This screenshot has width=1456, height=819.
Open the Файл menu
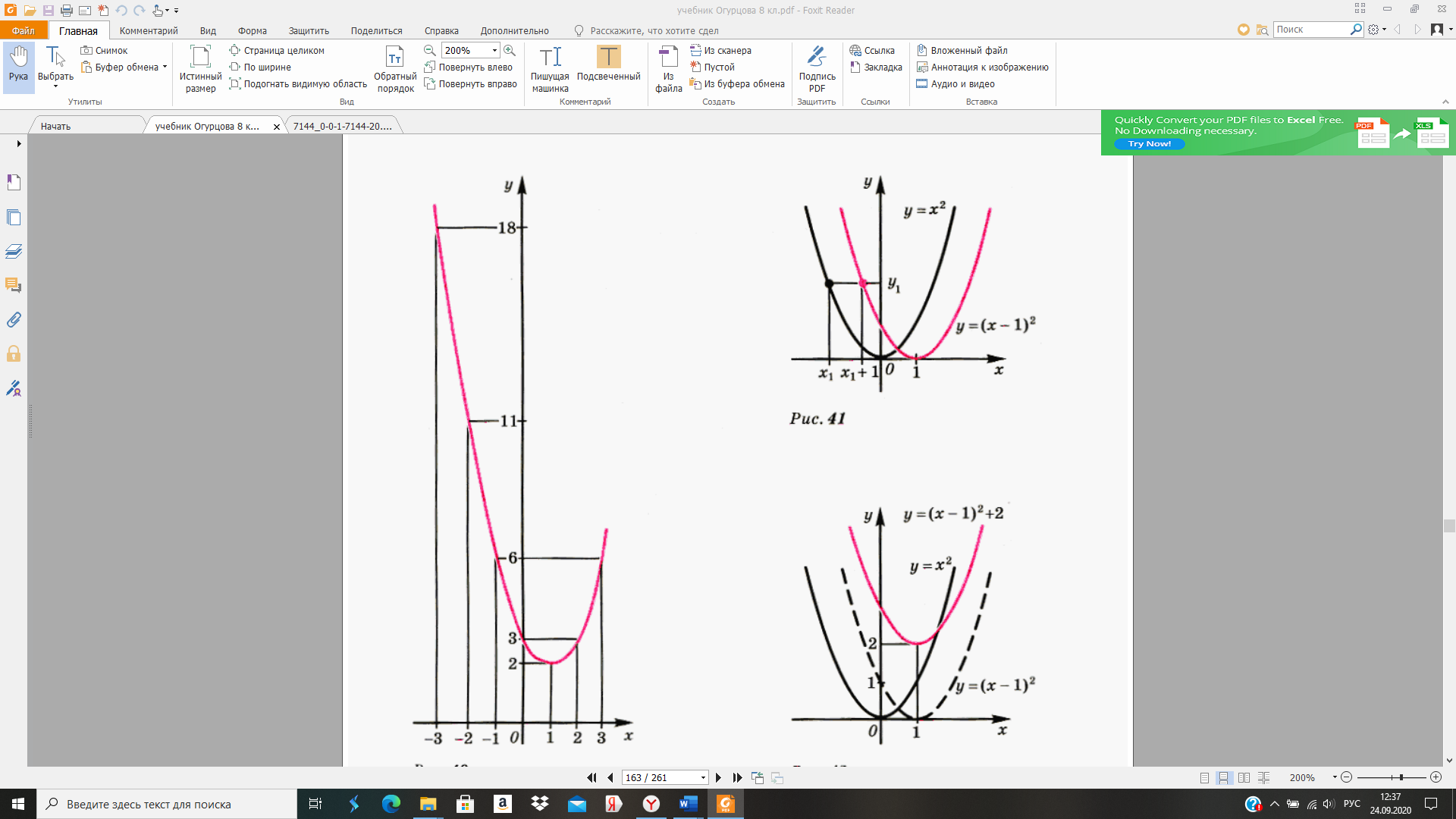pos(24,30)
